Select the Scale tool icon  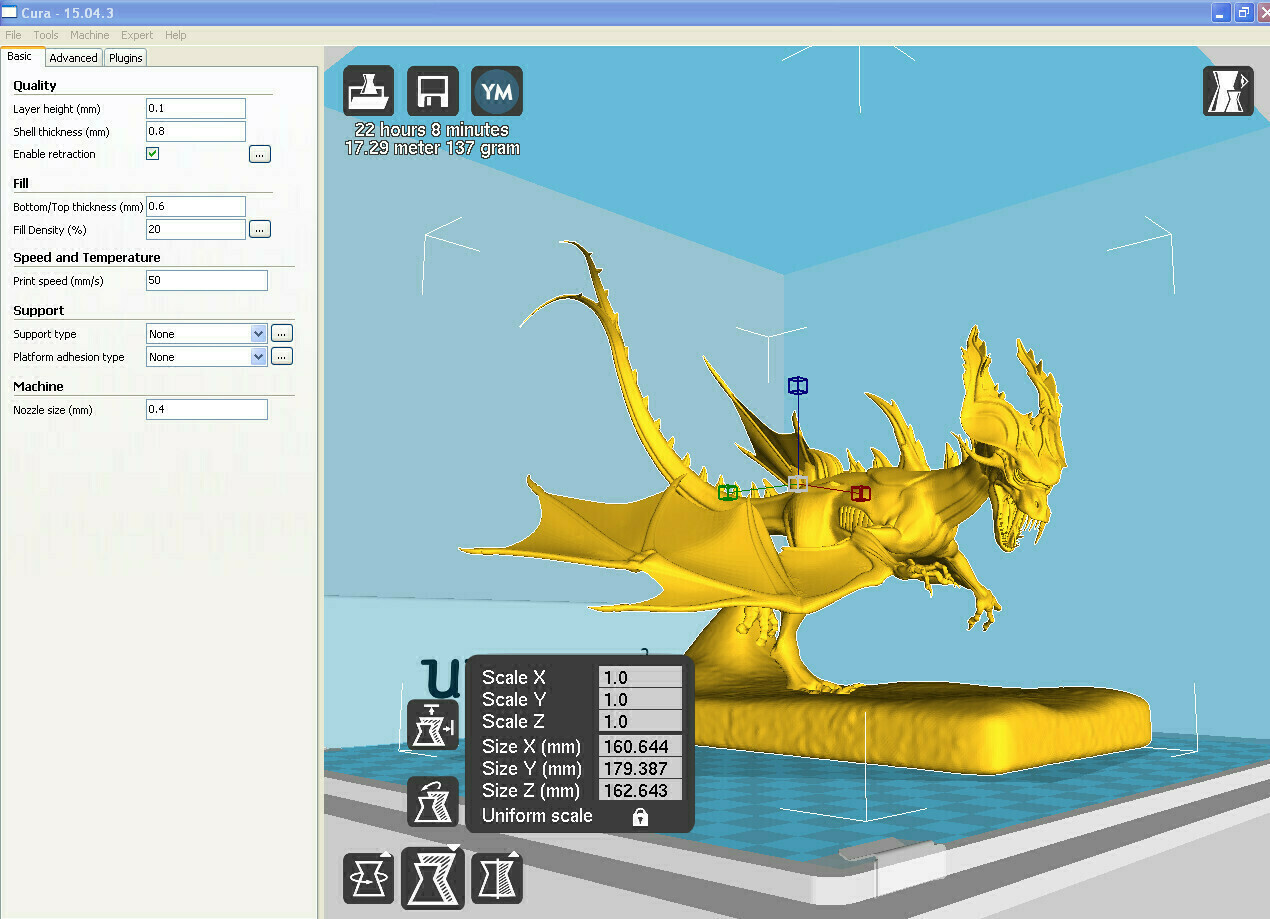point(432,878)
